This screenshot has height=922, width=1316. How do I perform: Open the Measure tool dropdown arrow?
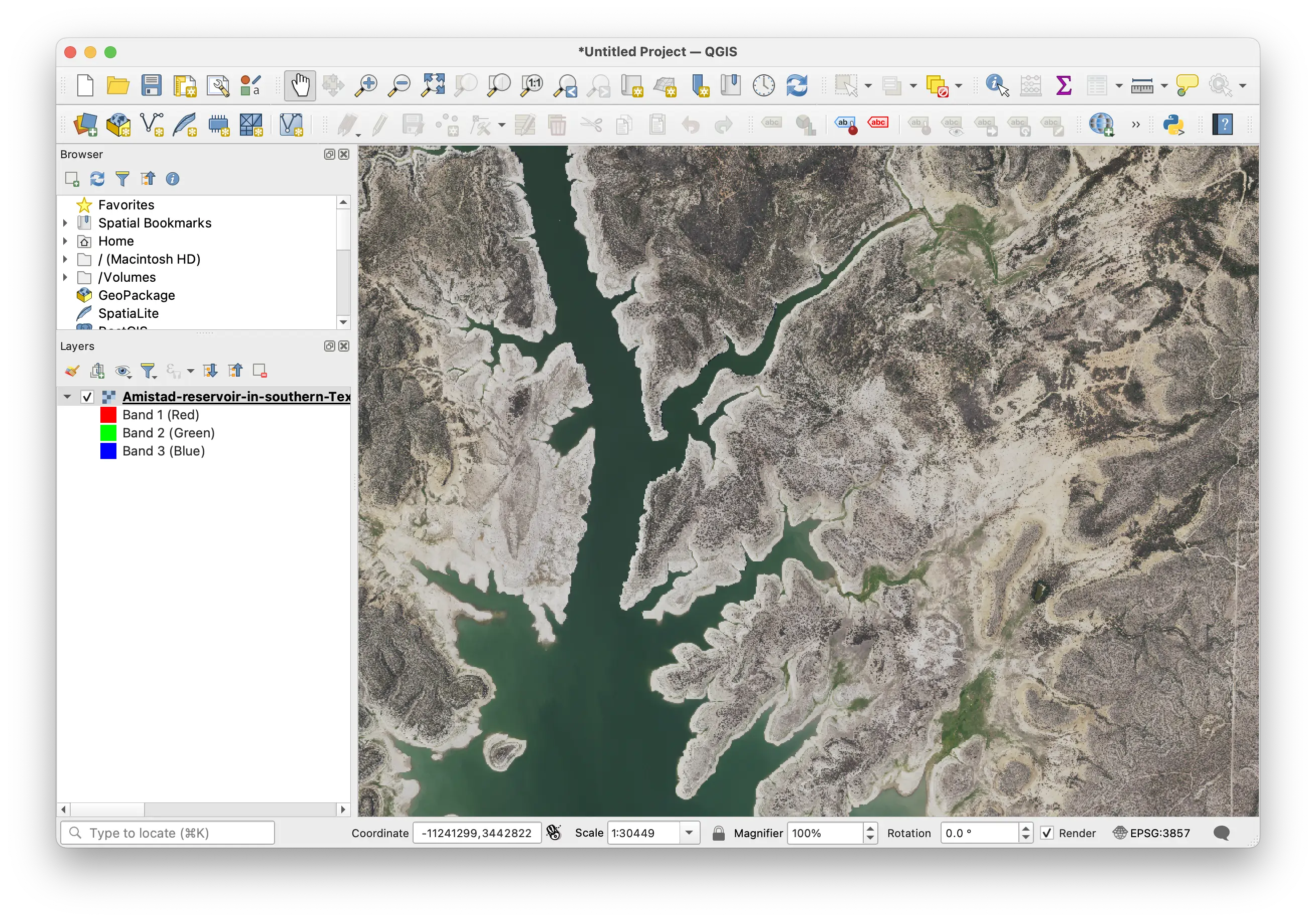pyautogui.click(x=1164, y=86)
